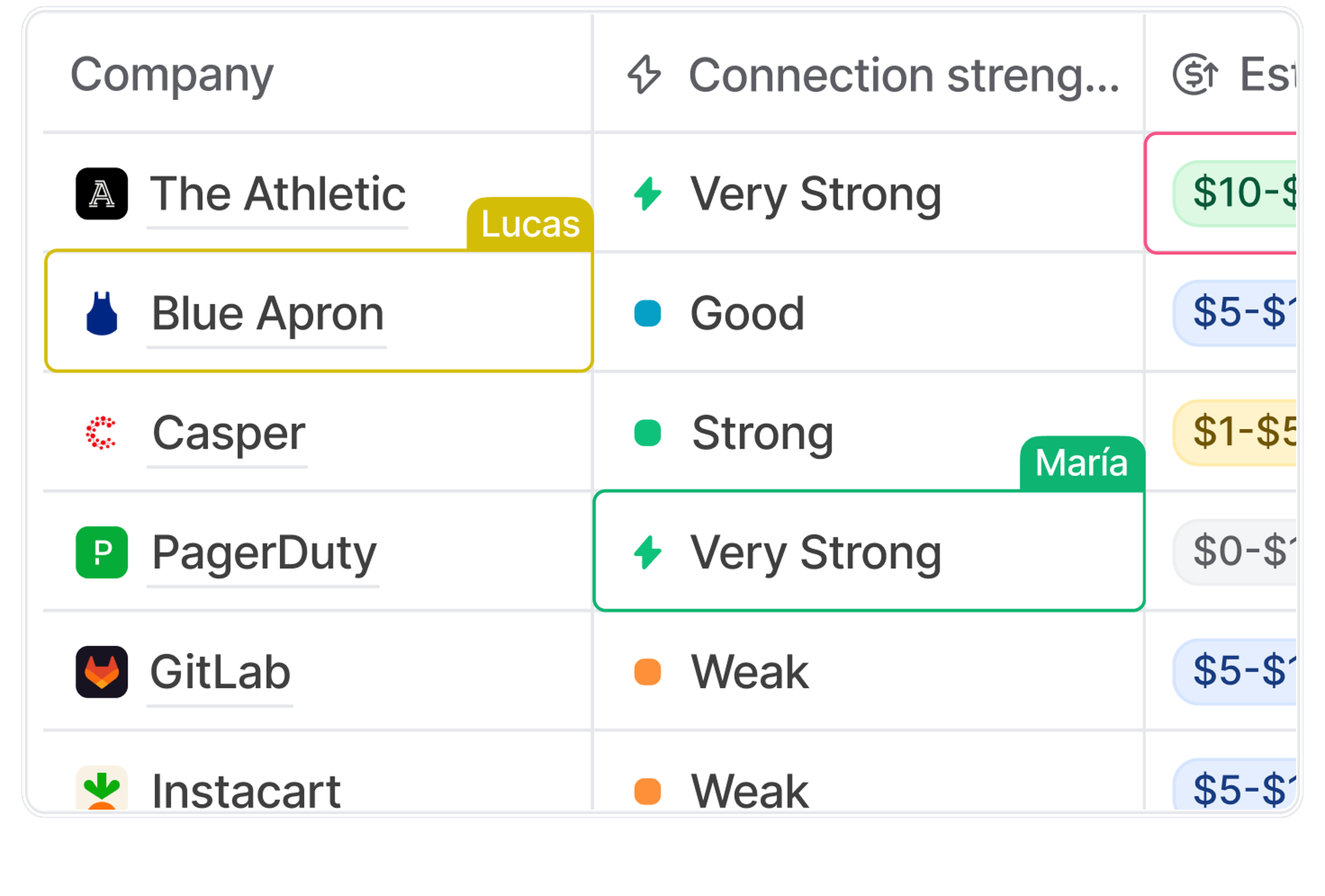This screenshot has height=896, width=1325.
Task: Open the Blue Apron company link
Action: tap(267, 313)
